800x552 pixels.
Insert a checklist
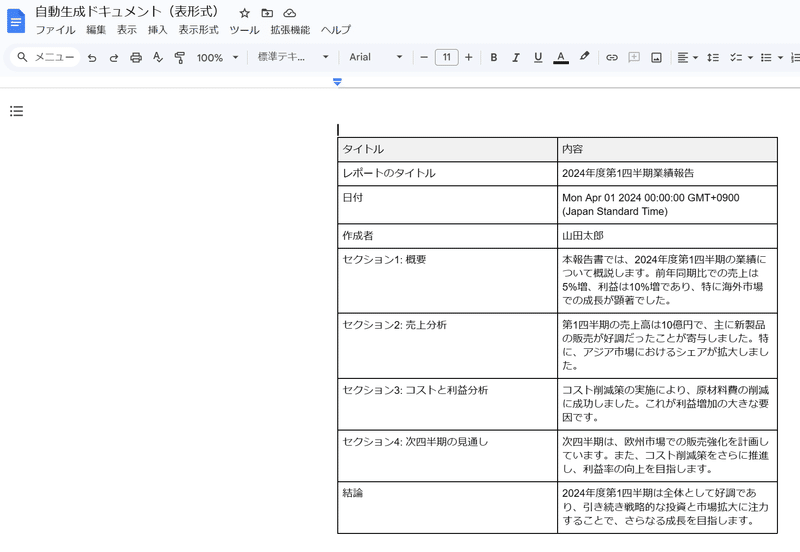735,57
